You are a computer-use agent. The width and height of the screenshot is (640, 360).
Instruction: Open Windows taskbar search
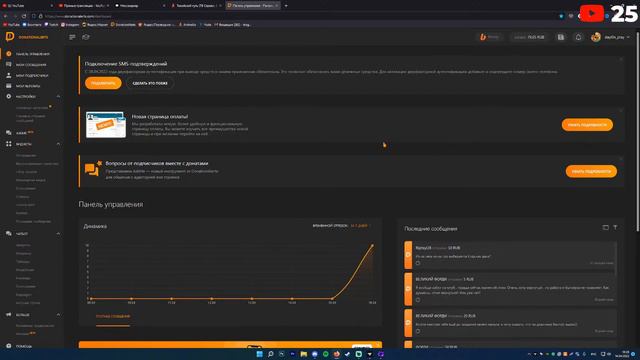[x=270, y=354]
